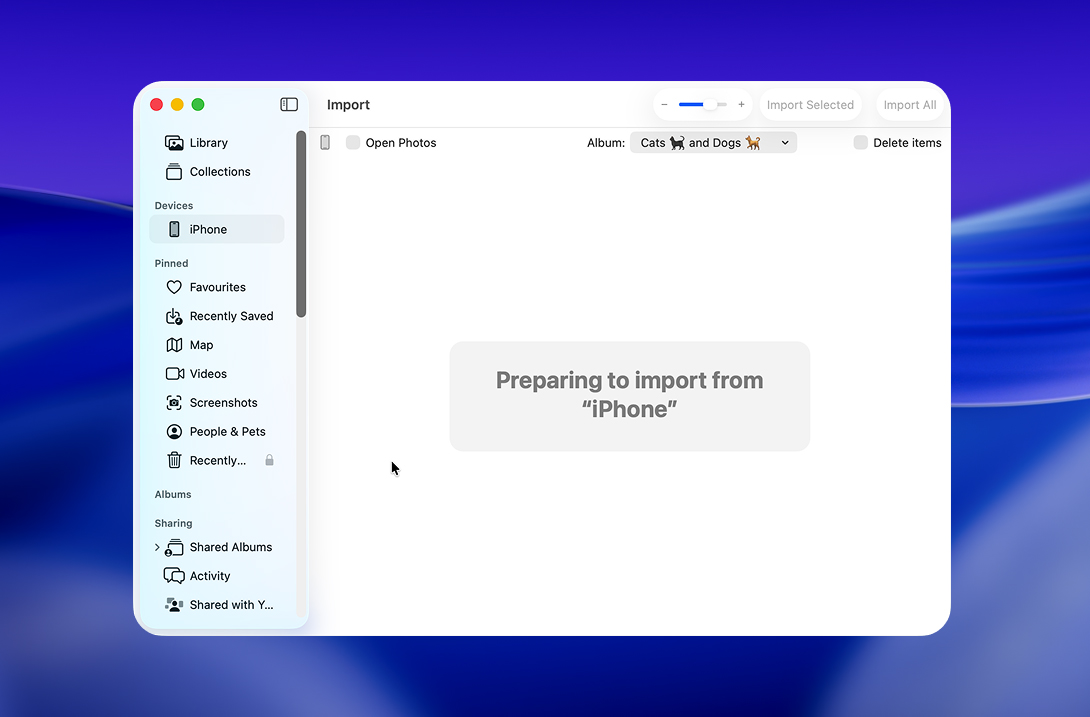Enable the Delete items checkbox
1090x717 pixels.
pos(861,143)
